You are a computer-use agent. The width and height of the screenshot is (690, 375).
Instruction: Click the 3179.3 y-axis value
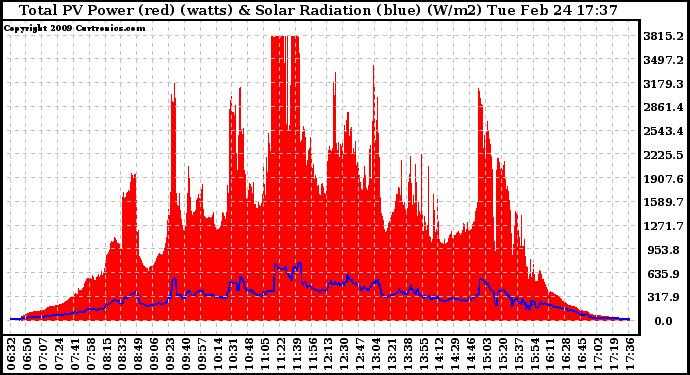click(x=663, y=84)
